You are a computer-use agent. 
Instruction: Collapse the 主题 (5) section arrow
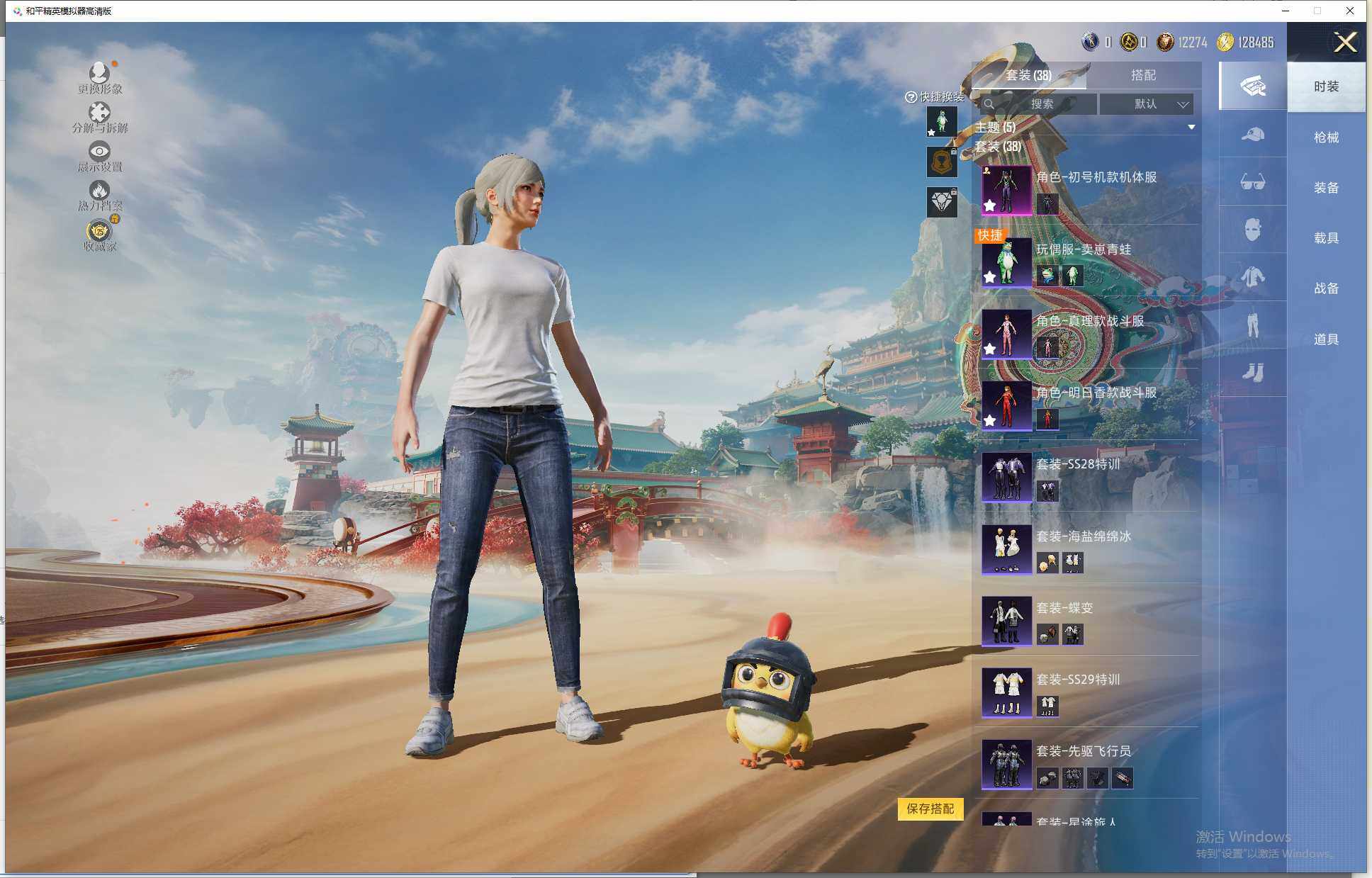pos(1191,128)
